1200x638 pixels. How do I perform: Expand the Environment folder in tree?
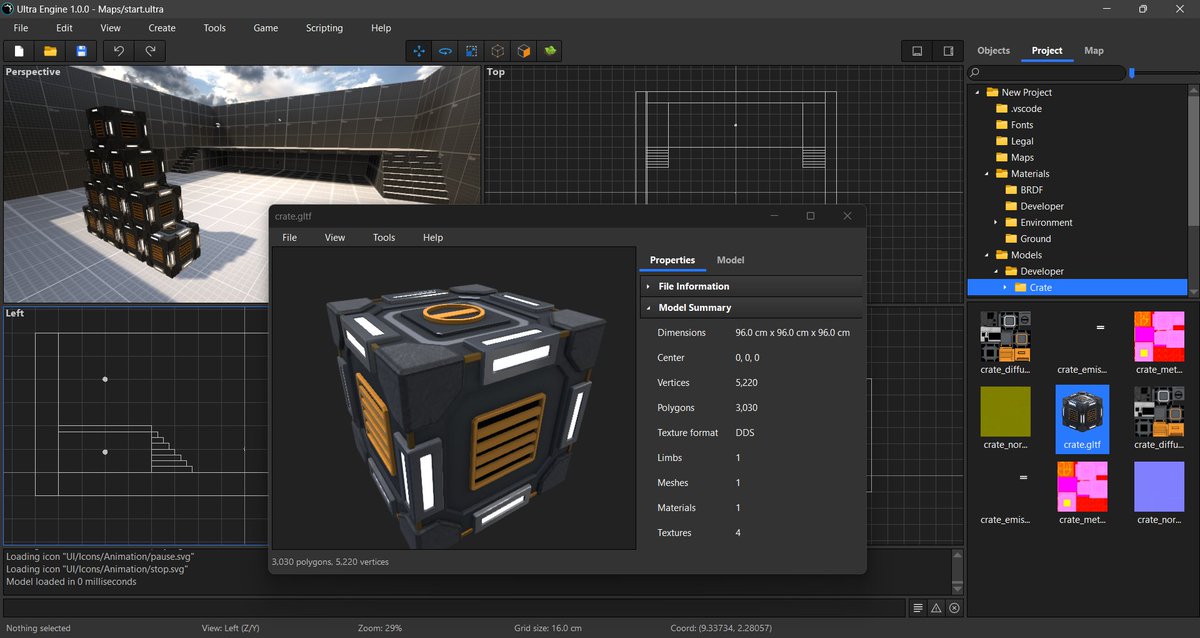[x=996, y=222]
